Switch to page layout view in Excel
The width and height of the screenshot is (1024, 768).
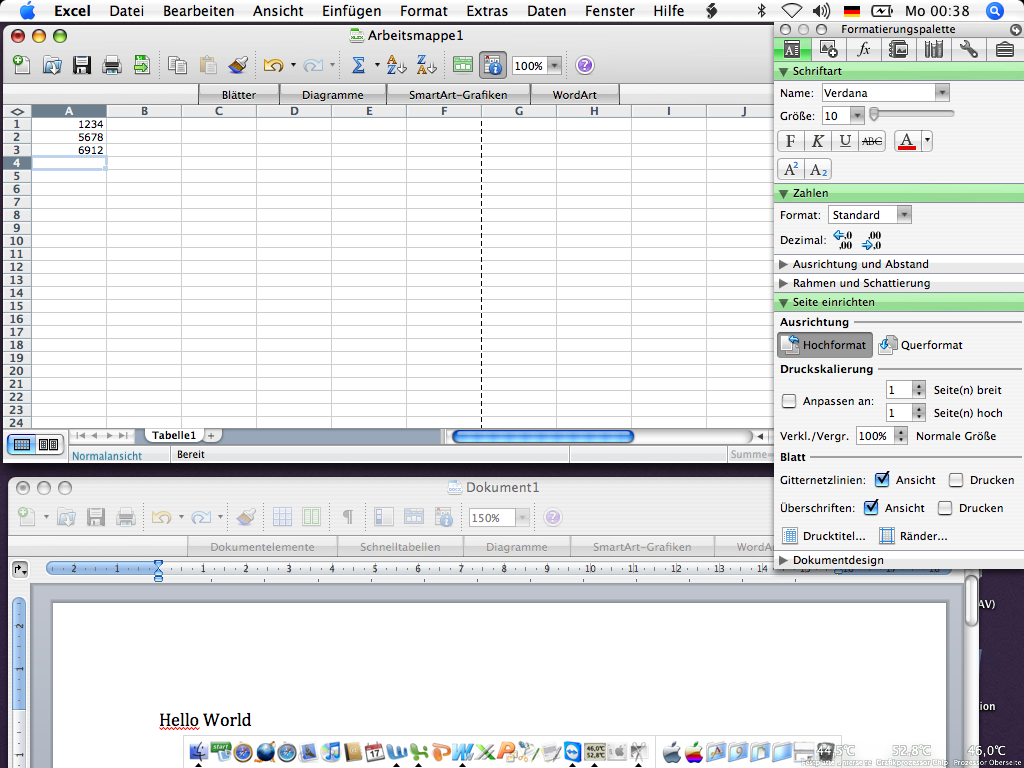point(48,445)
